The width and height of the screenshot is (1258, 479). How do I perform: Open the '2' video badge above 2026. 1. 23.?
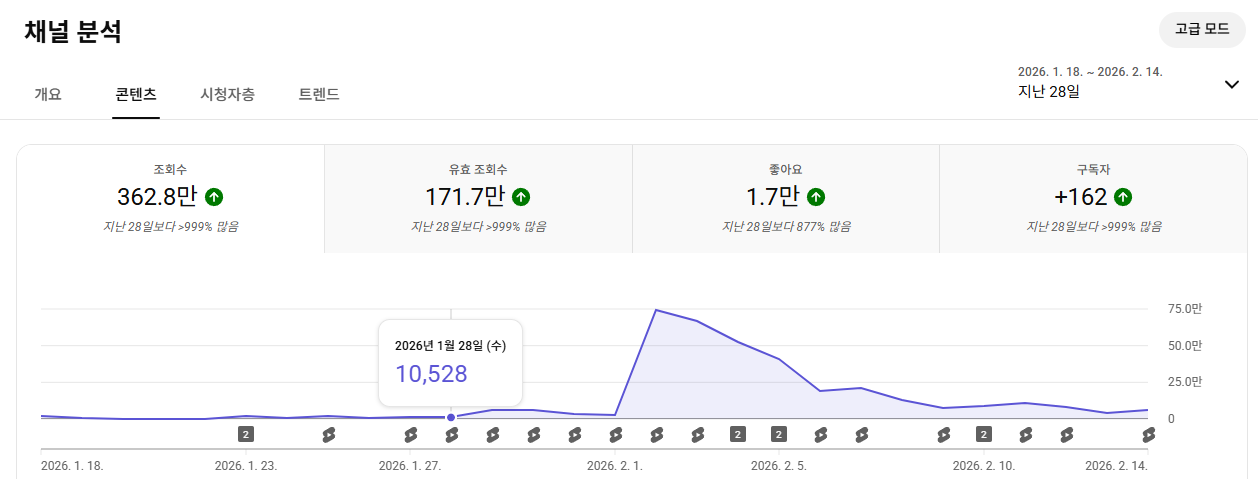coord(246,434)
